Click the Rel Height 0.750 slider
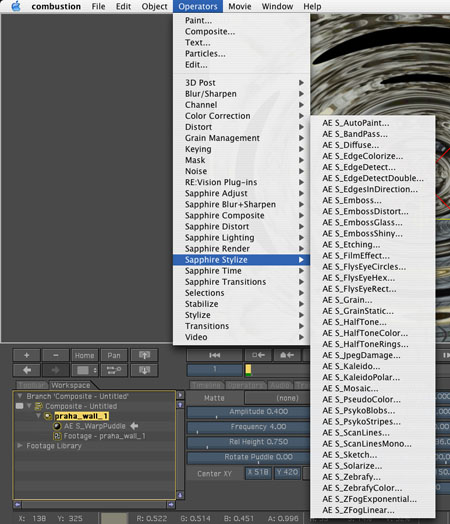Image resolution: width=450 pixels, height=524 pixels. pos(249,442)
